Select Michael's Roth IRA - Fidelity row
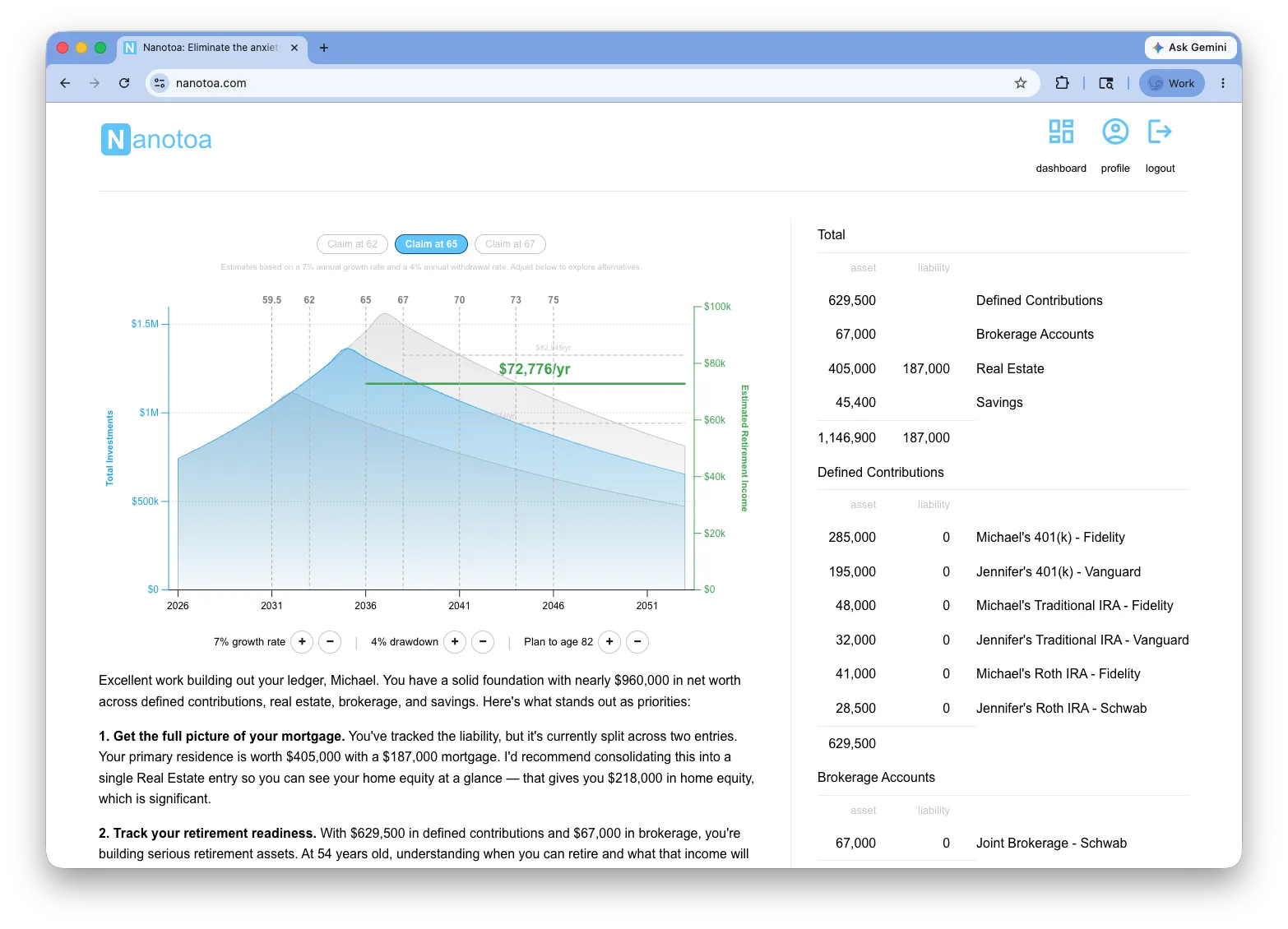1288x929 pixels. (1003, 674)
